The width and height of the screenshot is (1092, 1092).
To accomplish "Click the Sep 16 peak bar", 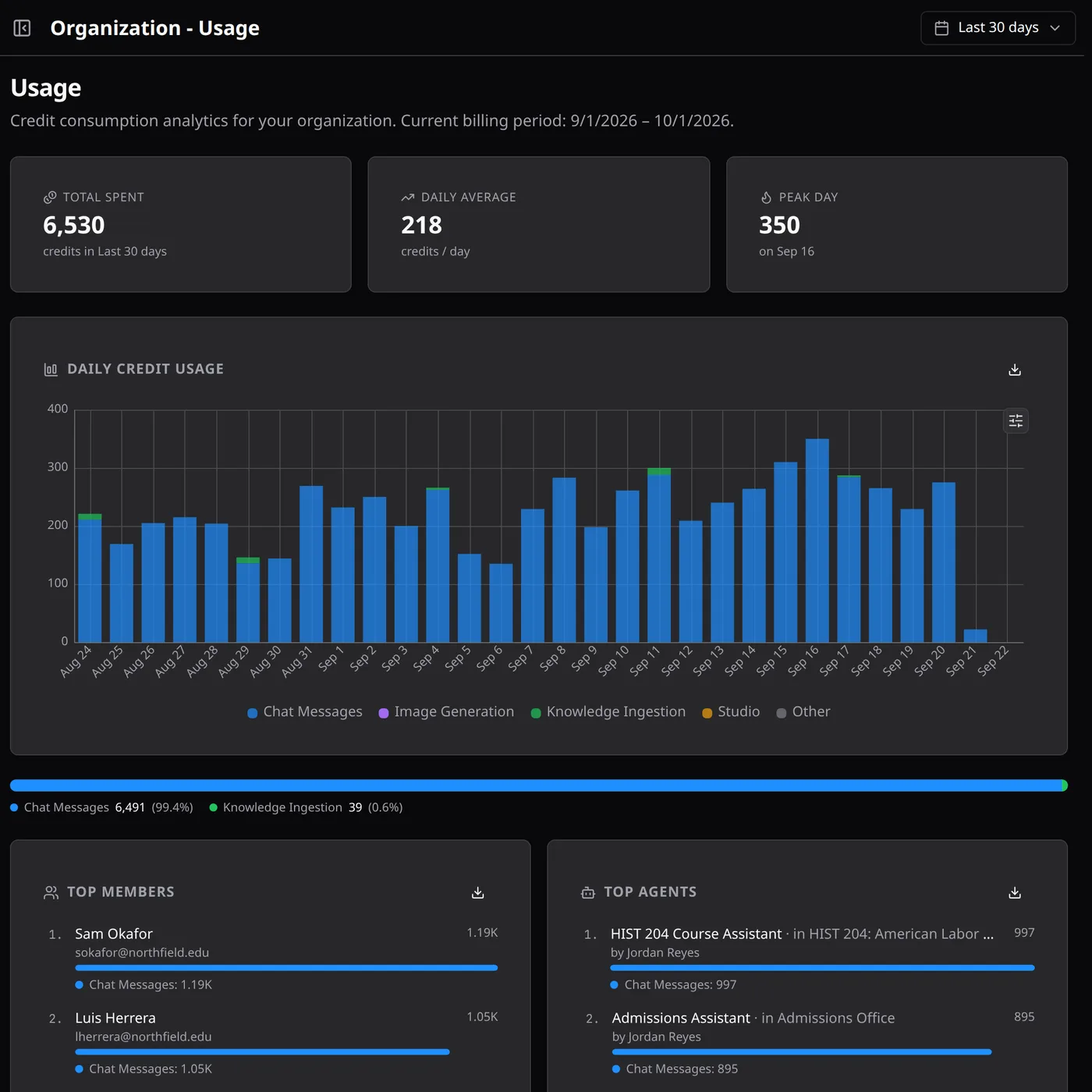I will (817, 541).
